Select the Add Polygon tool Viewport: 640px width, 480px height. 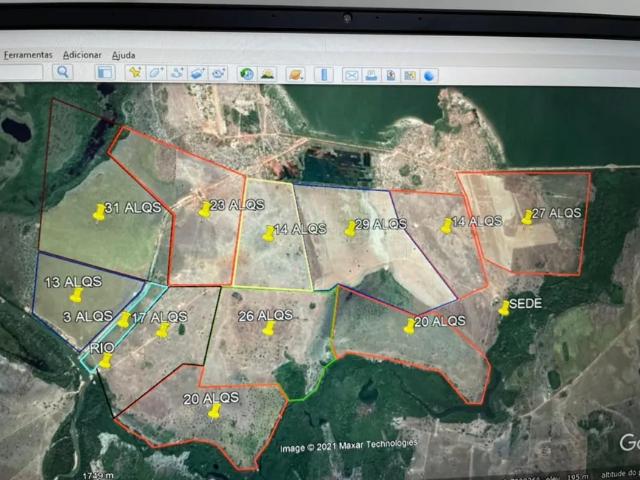(x=156, y=73)
